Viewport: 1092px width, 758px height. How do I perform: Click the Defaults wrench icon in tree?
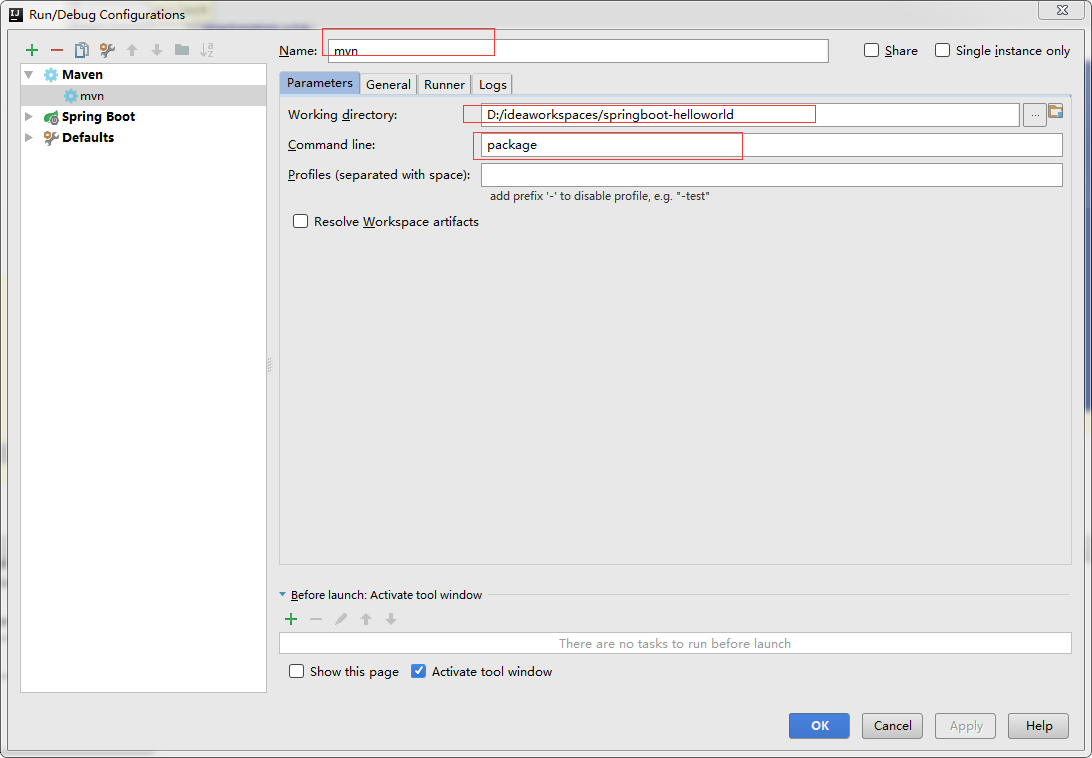51,138
